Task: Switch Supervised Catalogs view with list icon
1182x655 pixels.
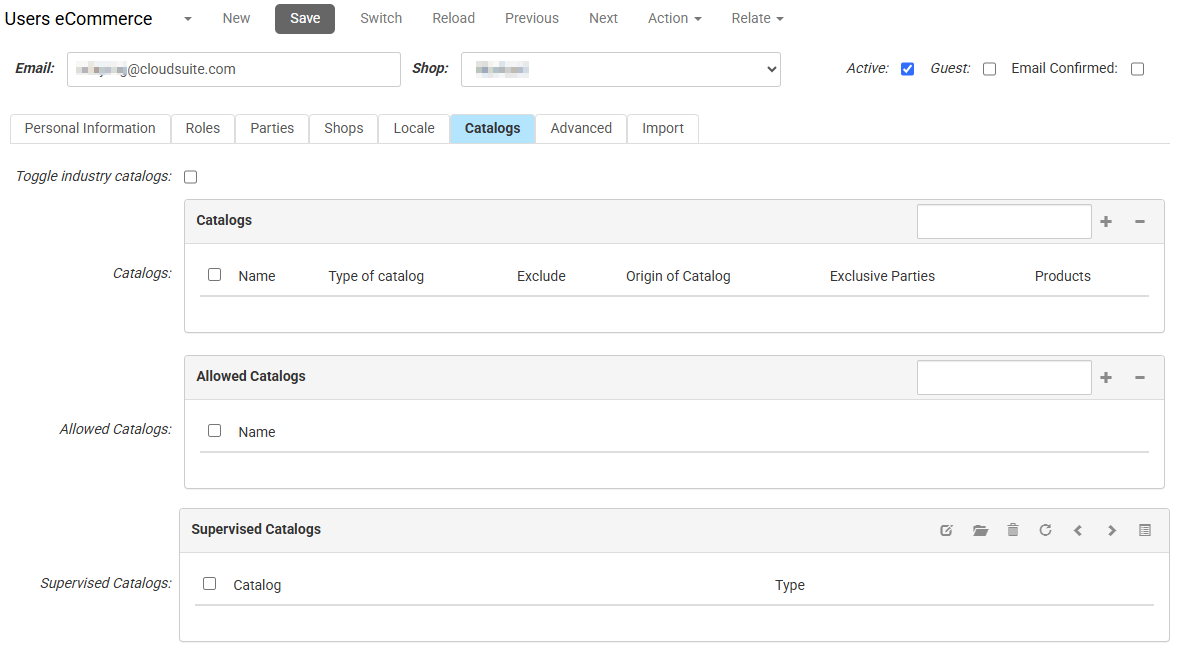Action: pos(1145,530)
